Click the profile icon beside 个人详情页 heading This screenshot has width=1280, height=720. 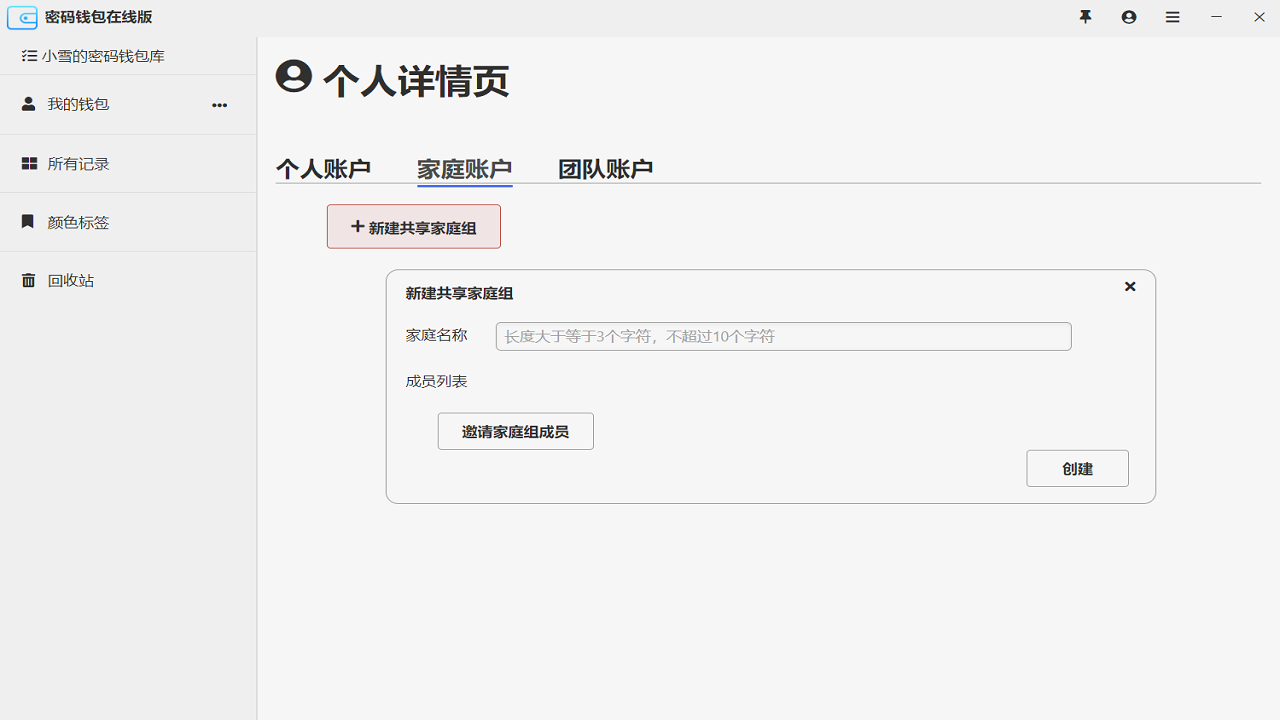click(x=294, y=77)
